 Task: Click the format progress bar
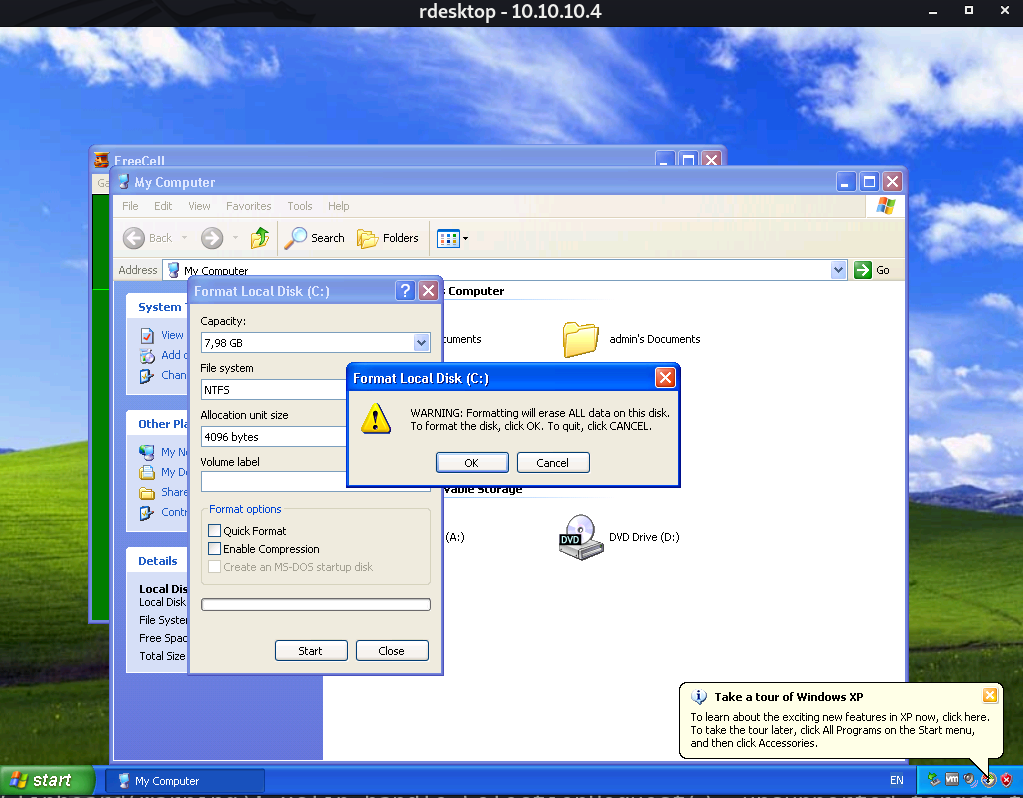[316, 604]
